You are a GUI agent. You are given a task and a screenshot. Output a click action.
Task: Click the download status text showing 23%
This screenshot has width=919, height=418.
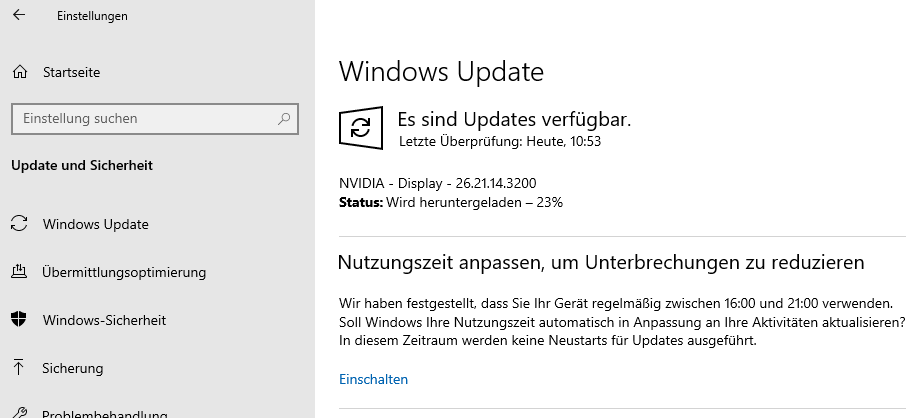tap(450, 202)
